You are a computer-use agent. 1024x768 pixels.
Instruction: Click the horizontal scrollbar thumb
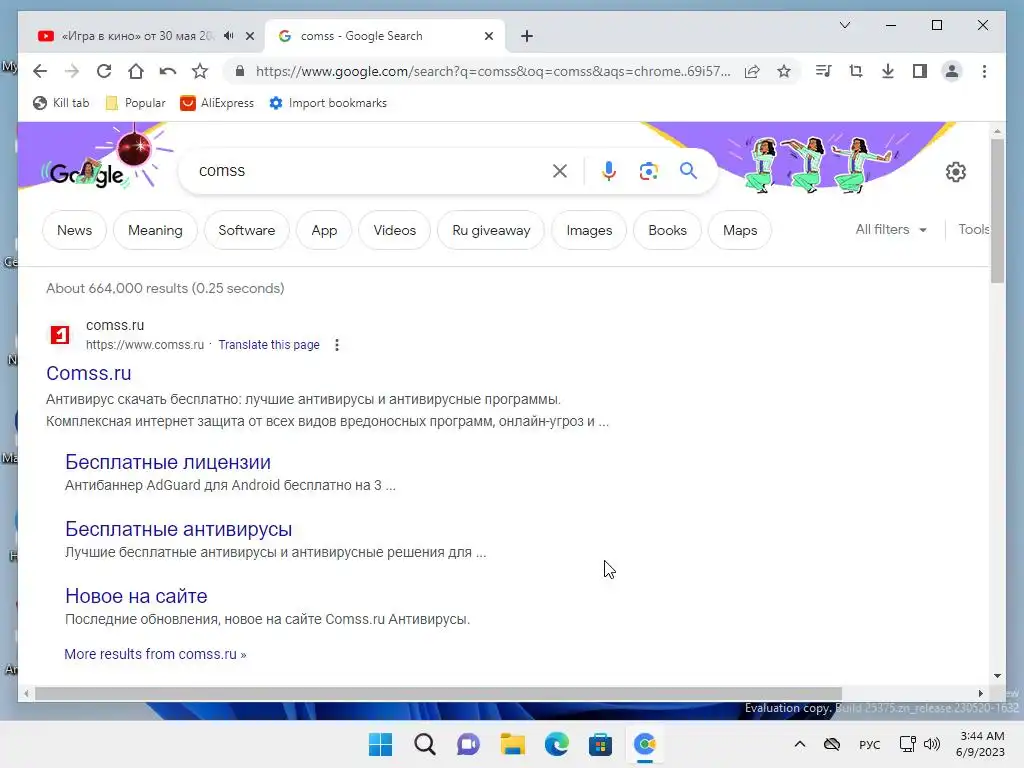438,694
